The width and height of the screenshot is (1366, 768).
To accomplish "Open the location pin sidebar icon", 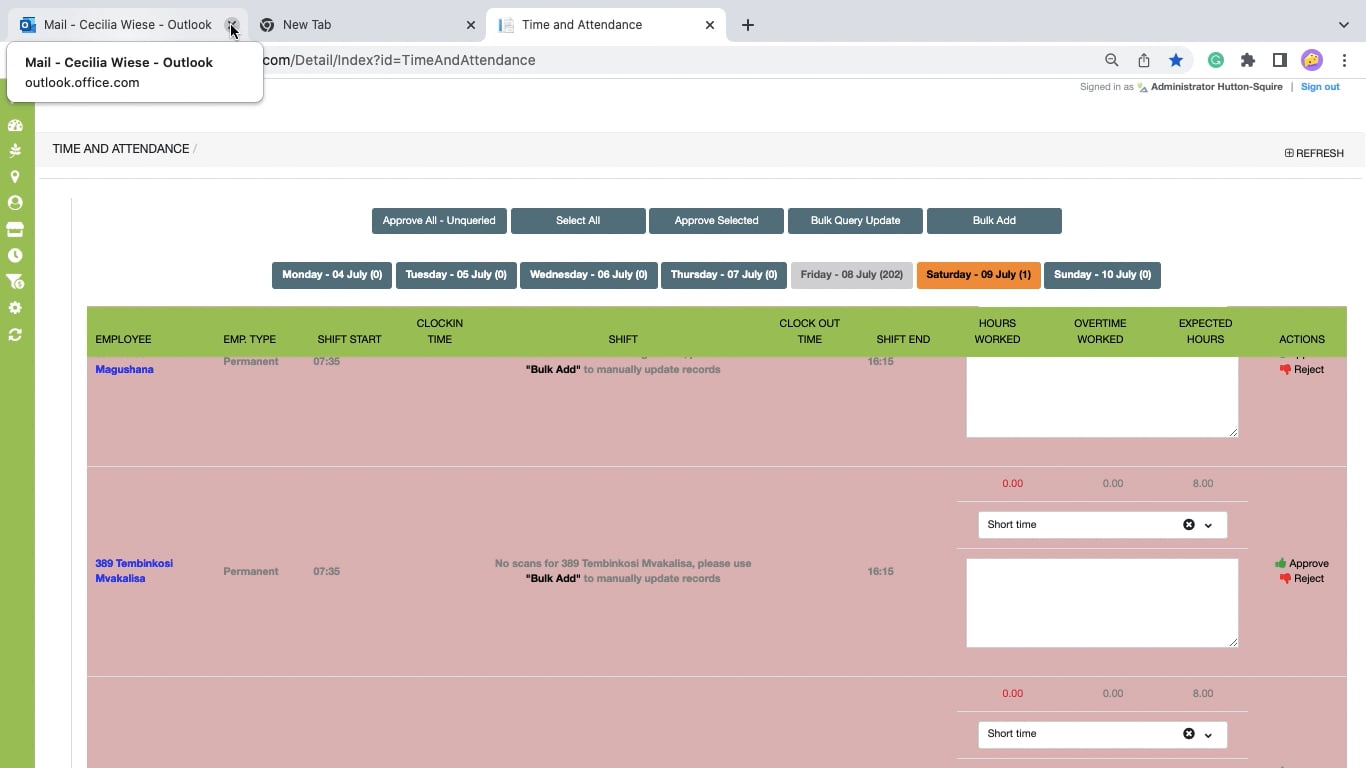I will (15, 177).
